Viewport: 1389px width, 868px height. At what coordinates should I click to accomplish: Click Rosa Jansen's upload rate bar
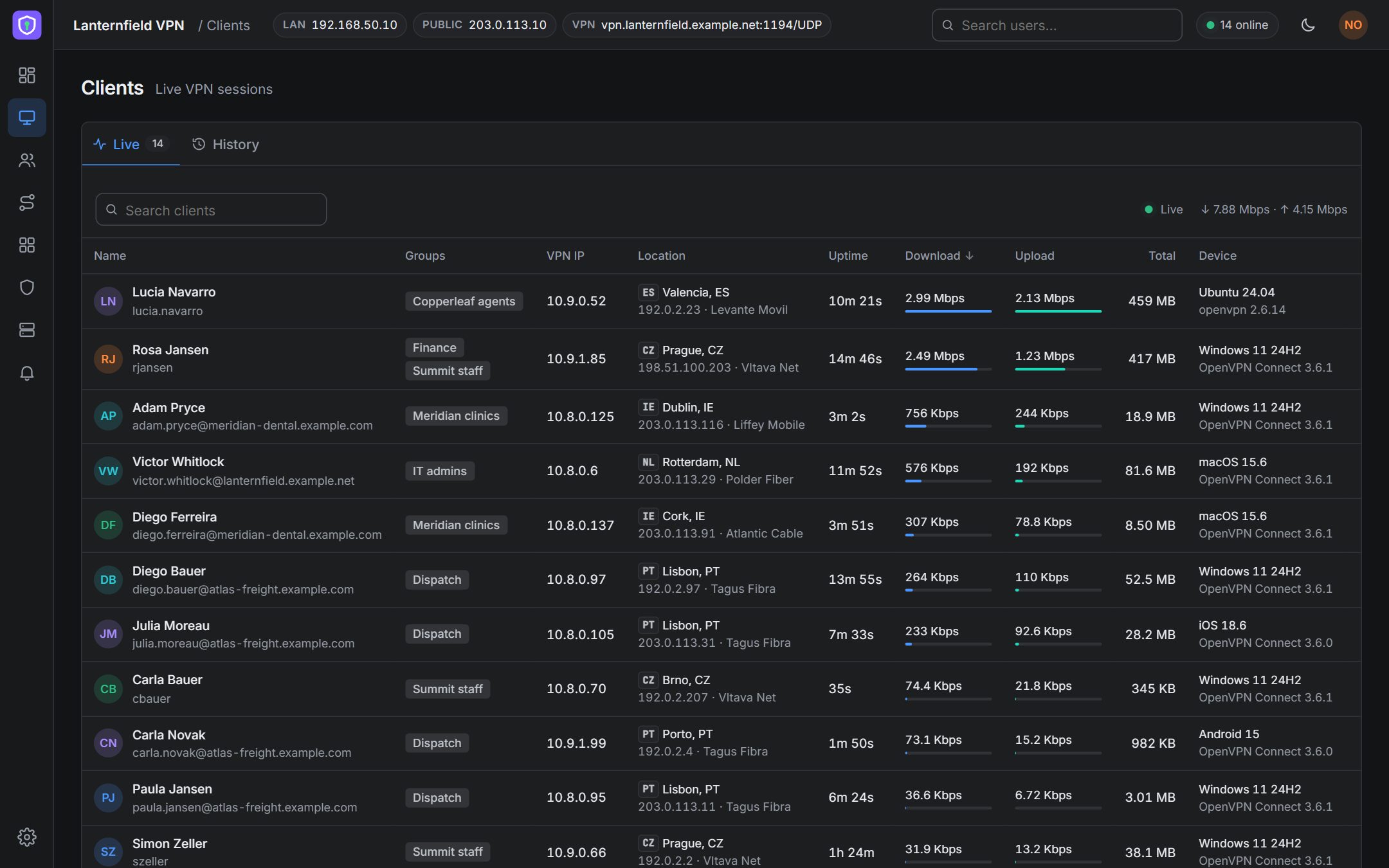coord(1058,369)
